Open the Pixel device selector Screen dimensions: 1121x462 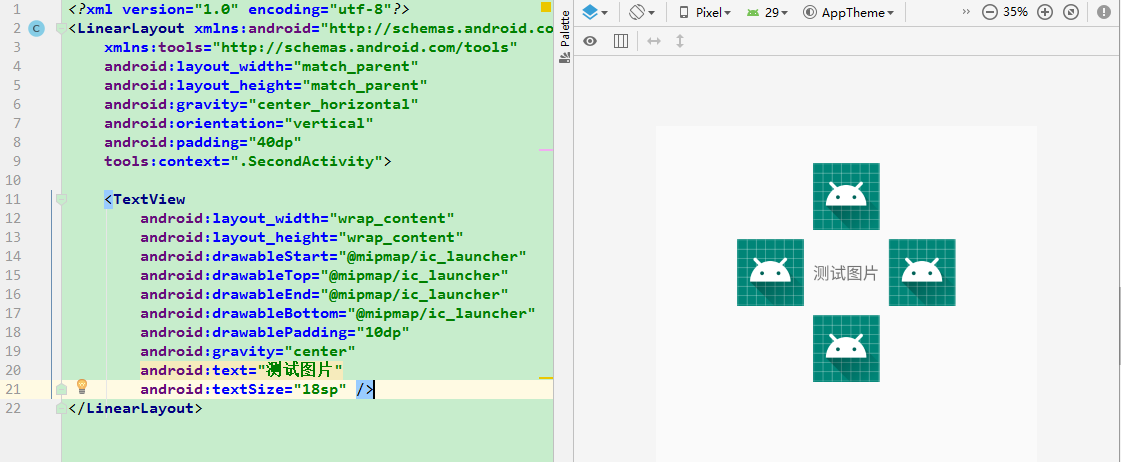(704, 12)
